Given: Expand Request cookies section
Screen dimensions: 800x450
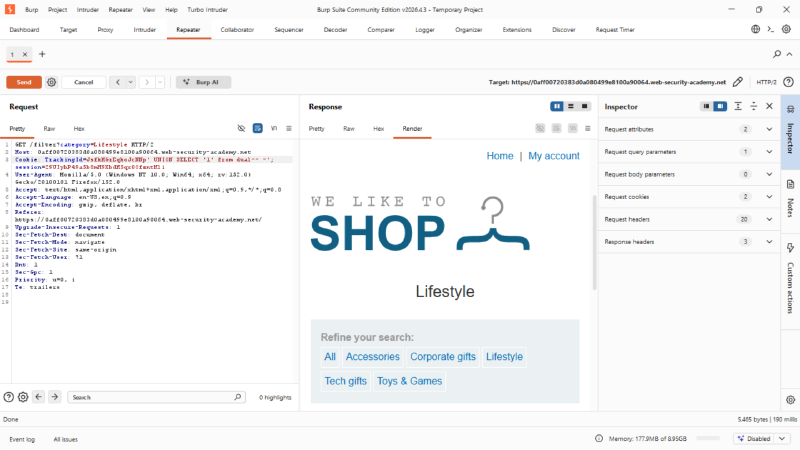Looking at the screenshot, I should (688, 196).
